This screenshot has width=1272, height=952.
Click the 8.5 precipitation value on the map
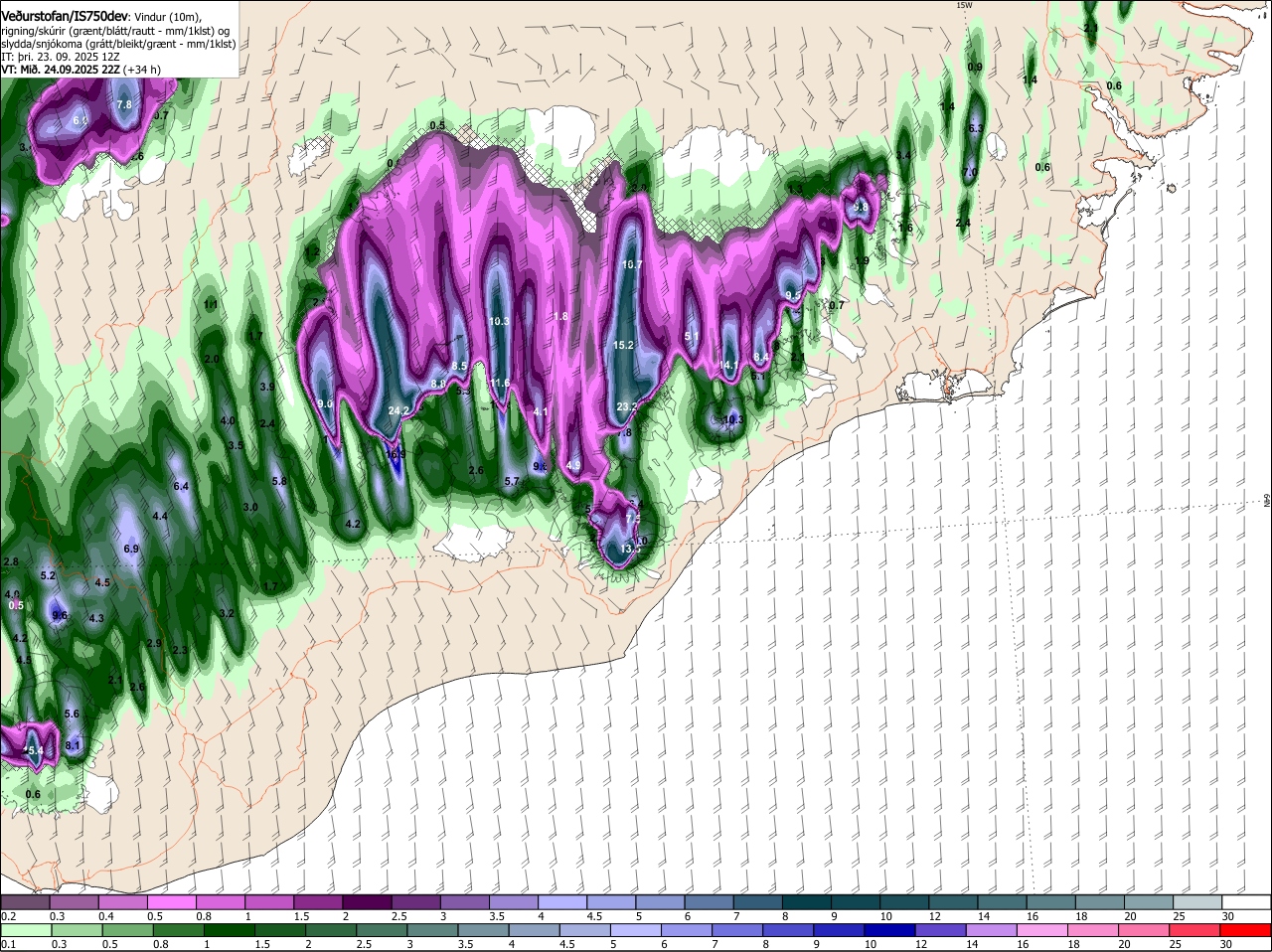(x=459, y=366)
